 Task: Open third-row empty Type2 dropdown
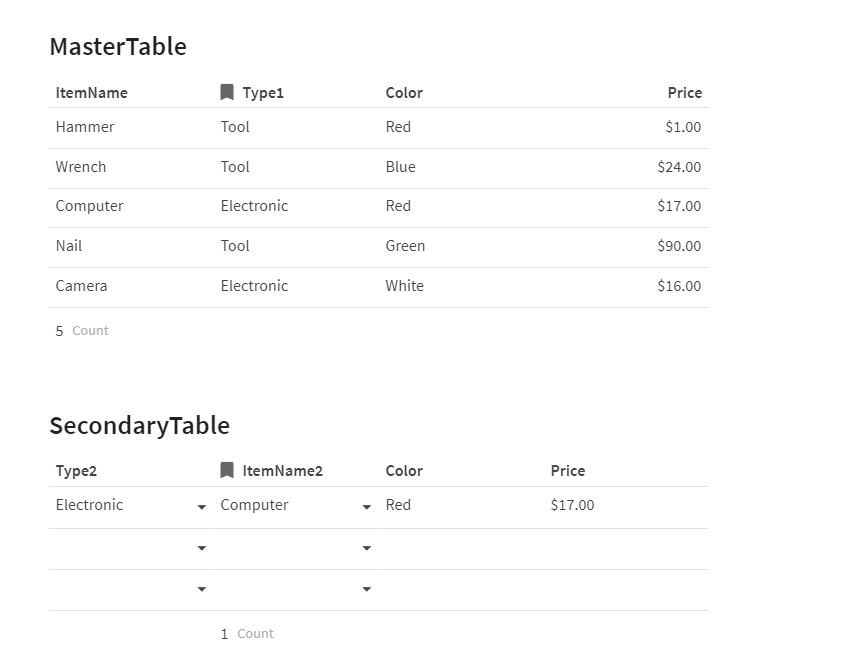pyautogui.click(x=202, y=589)
